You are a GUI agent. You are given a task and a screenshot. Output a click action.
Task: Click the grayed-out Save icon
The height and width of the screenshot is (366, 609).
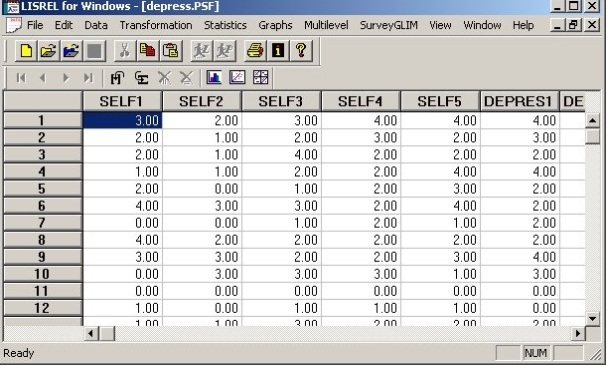pyautogui.click(x=94, y=51)
